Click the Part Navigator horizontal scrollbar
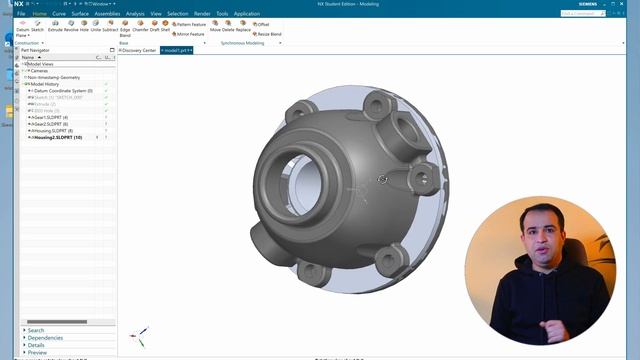The width and height of the screenshot is (640, 360). click(x=57, y=322)
